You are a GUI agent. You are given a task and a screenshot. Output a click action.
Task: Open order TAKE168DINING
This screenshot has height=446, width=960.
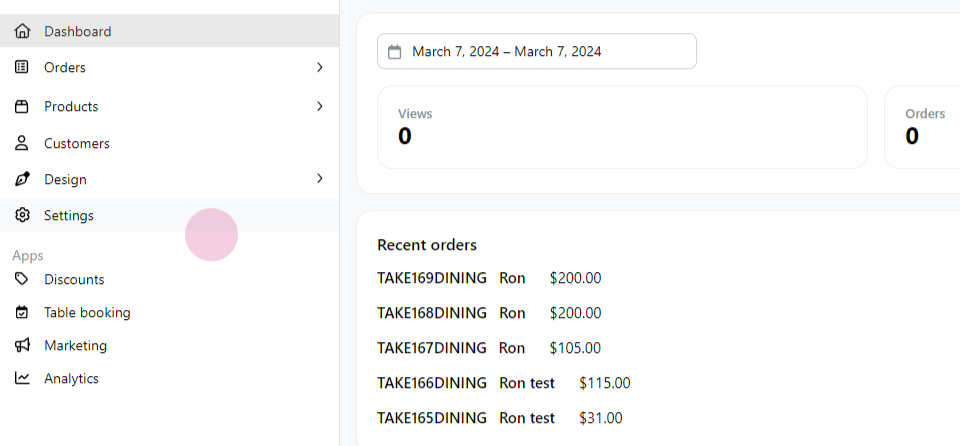click(x=432, y=313)
